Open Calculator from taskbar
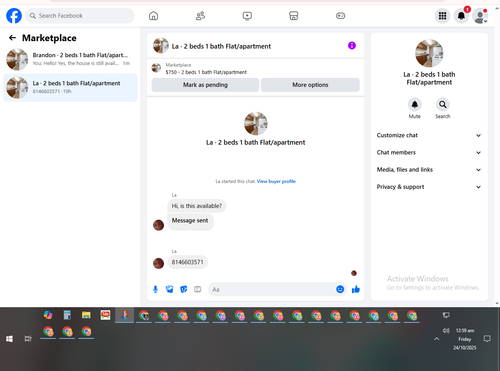 click(x=67, y=315)
